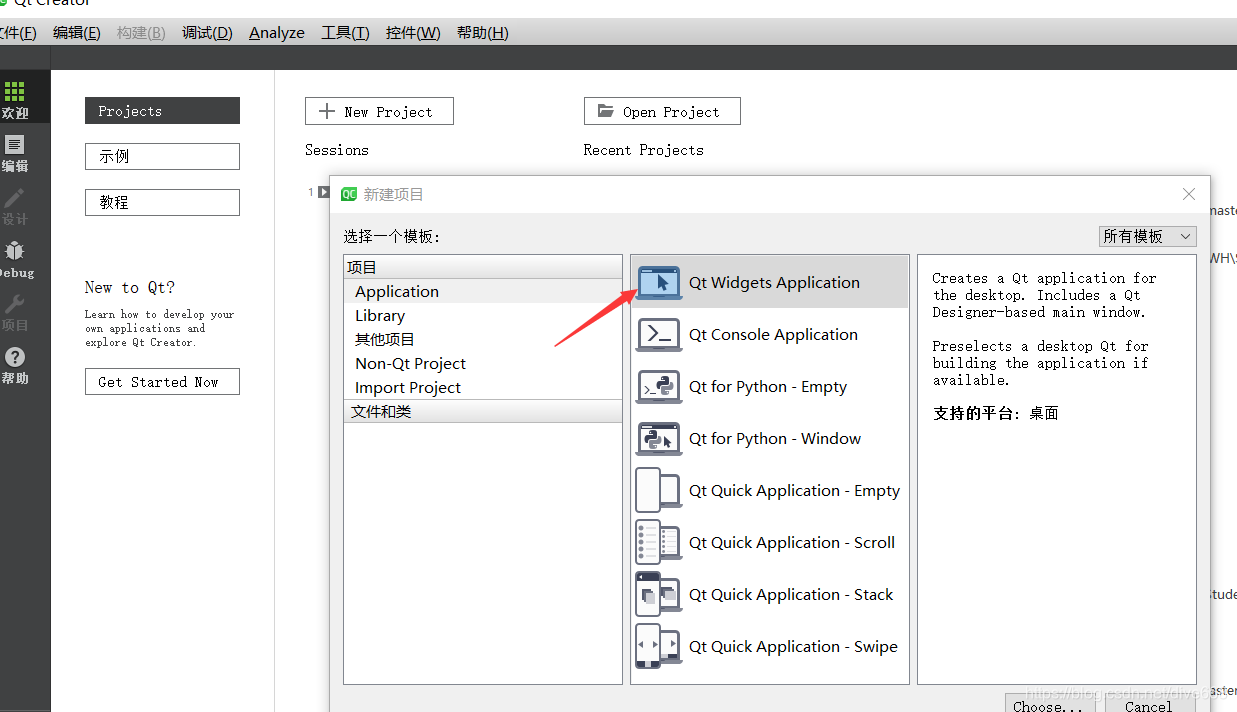
Task: Select the Qt Quick Application - Swipe icon
Action: point(659,647)
